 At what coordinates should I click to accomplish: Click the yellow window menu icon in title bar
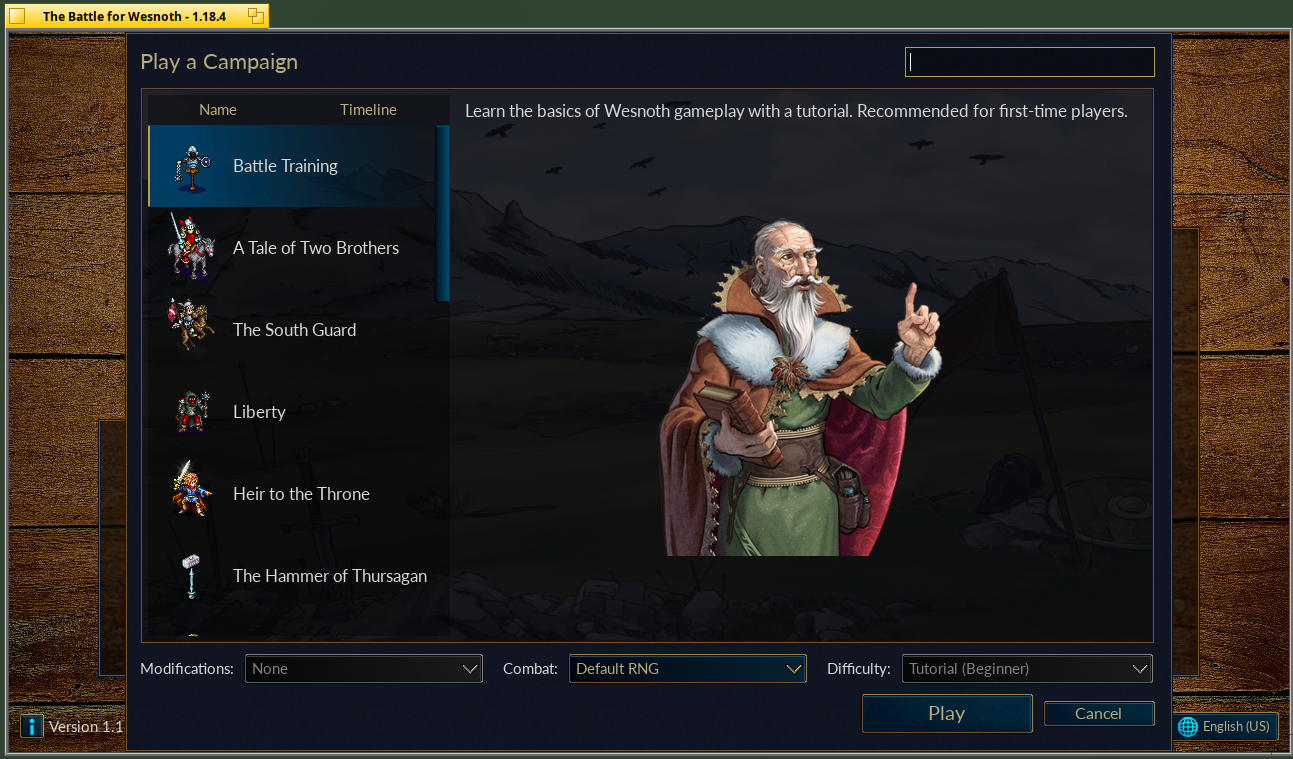(17, 15)
